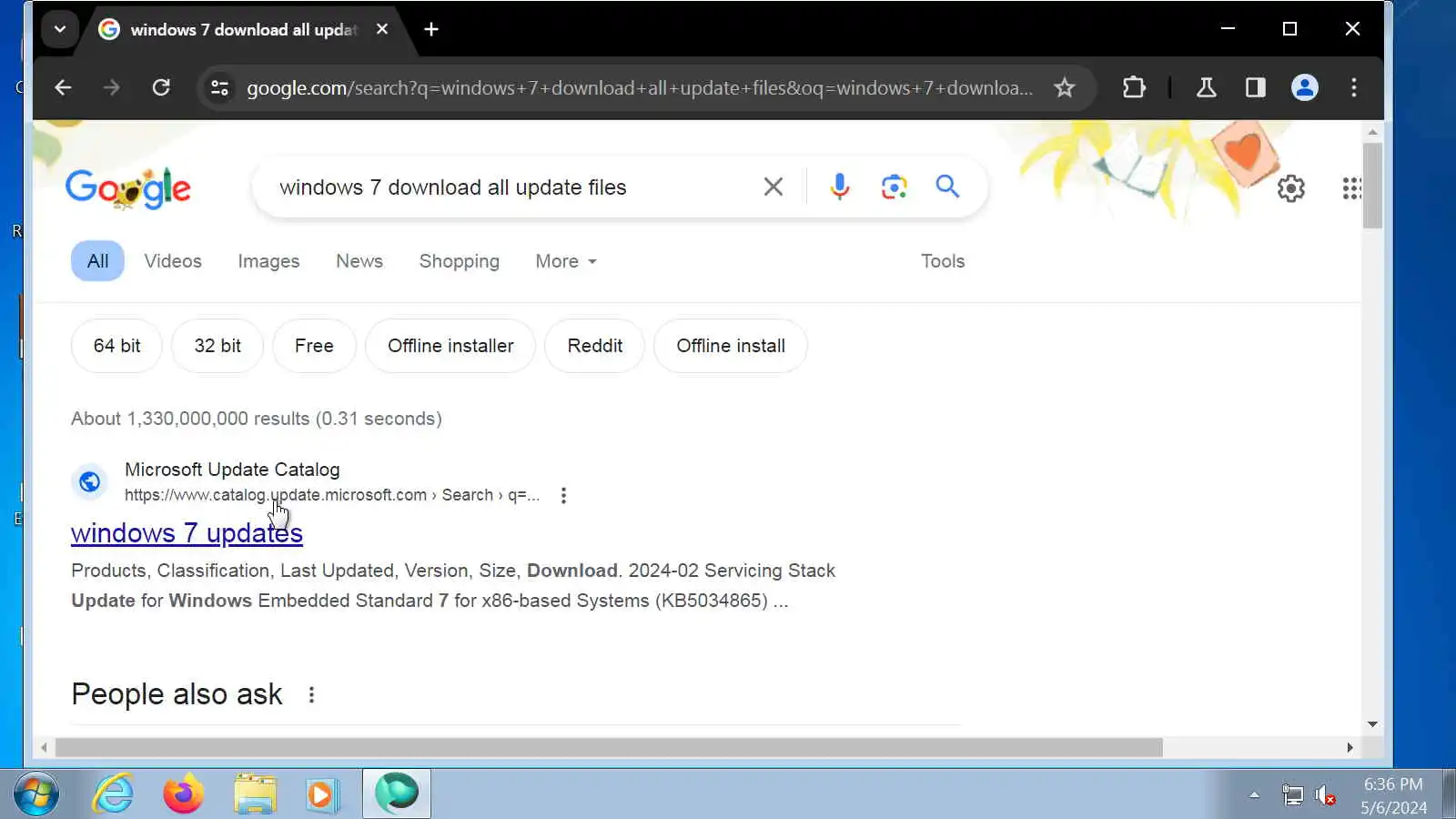Open the network tray icon

pyautogui.click(x=1292, y=795)
